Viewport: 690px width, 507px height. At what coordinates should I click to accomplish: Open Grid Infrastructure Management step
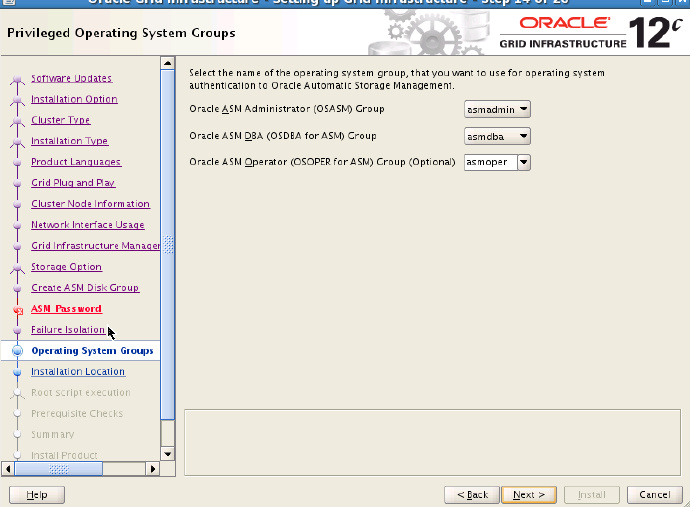pos(95,246)
